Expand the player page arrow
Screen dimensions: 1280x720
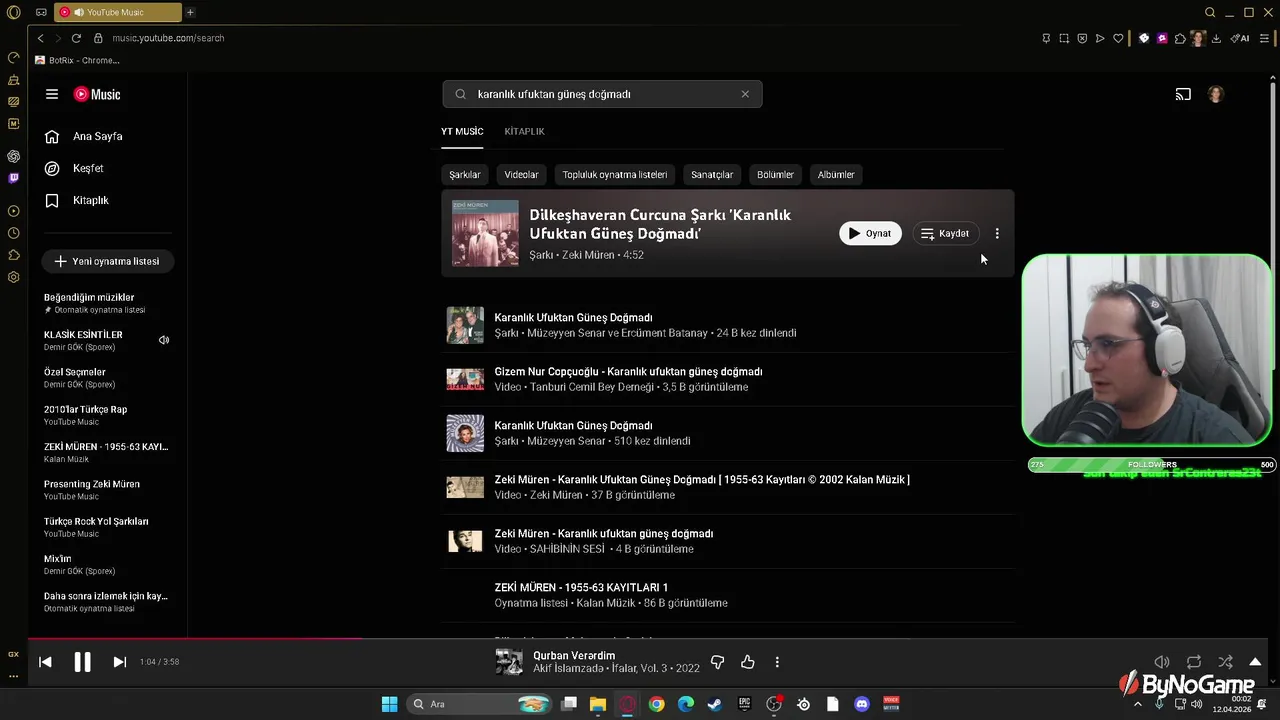[1255, 662]
